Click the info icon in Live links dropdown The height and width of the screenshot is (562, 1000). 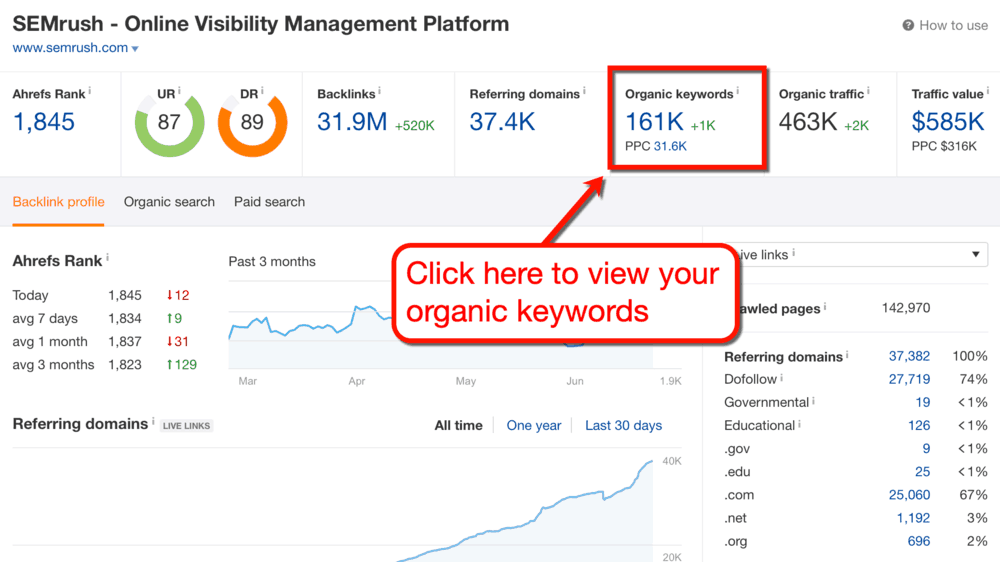(x=793, y=253)
